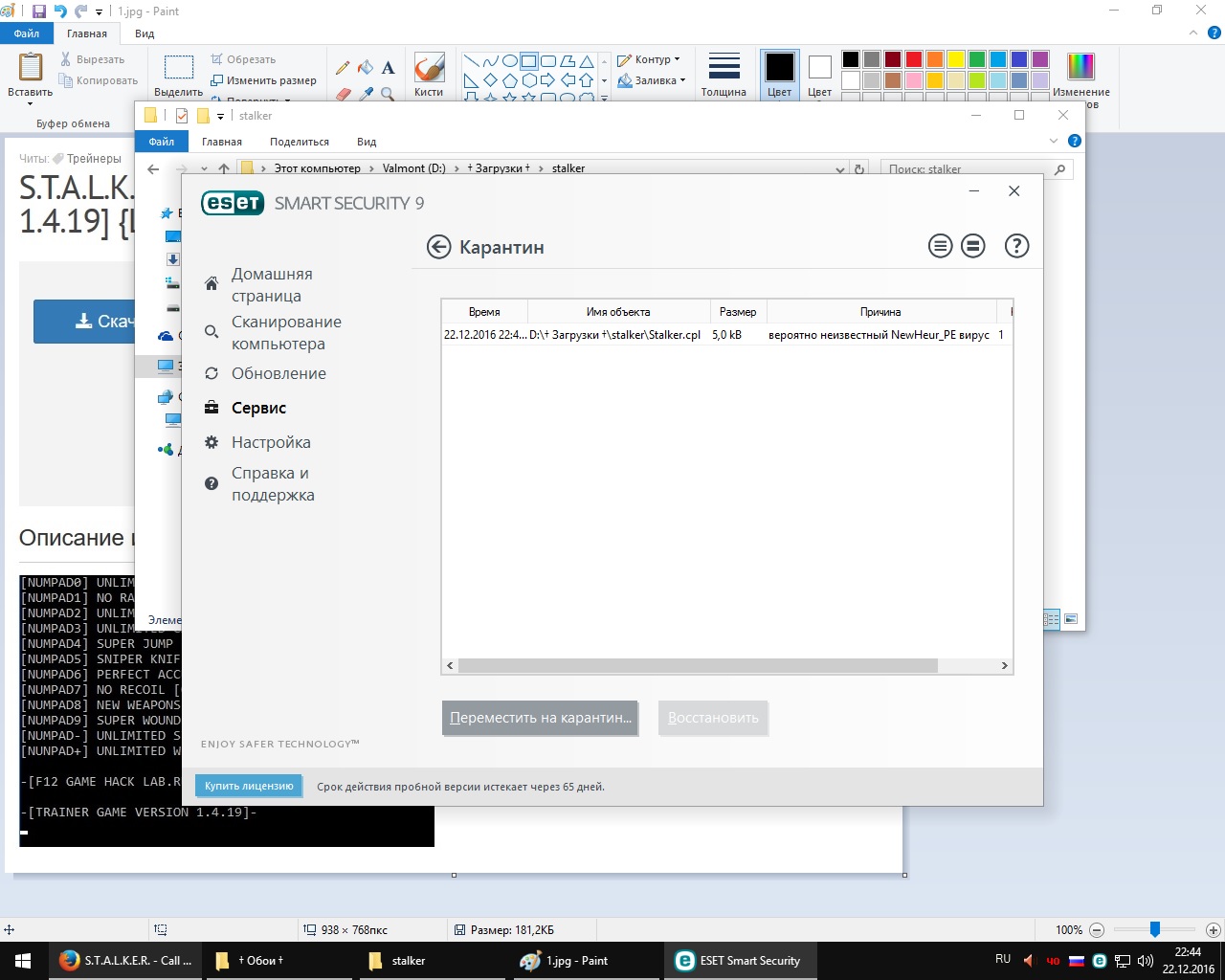This screenshot has width=1225, height=980.
Task: Sort quarantine by Имя объекта column
Action: click(x=618, y=312)
